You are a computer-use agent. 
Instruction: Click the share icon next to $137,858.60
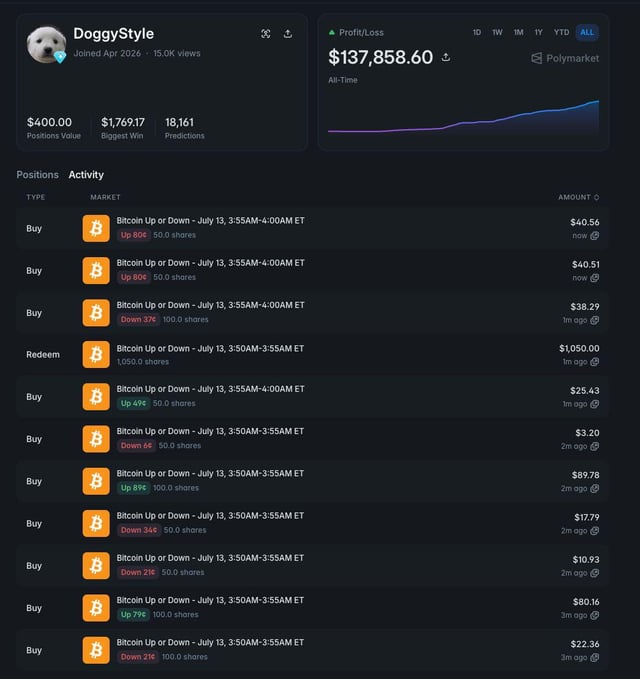click(446, 57)
